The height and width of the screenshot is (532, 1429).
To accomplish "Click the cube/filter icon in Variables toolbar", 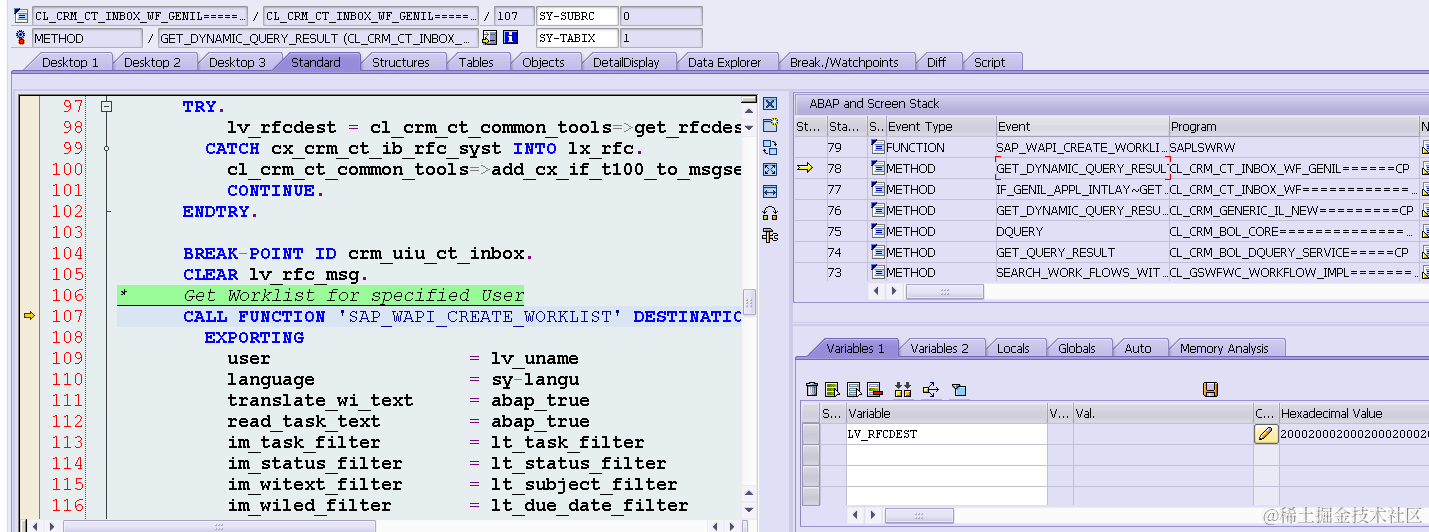I will click(959, 389).
